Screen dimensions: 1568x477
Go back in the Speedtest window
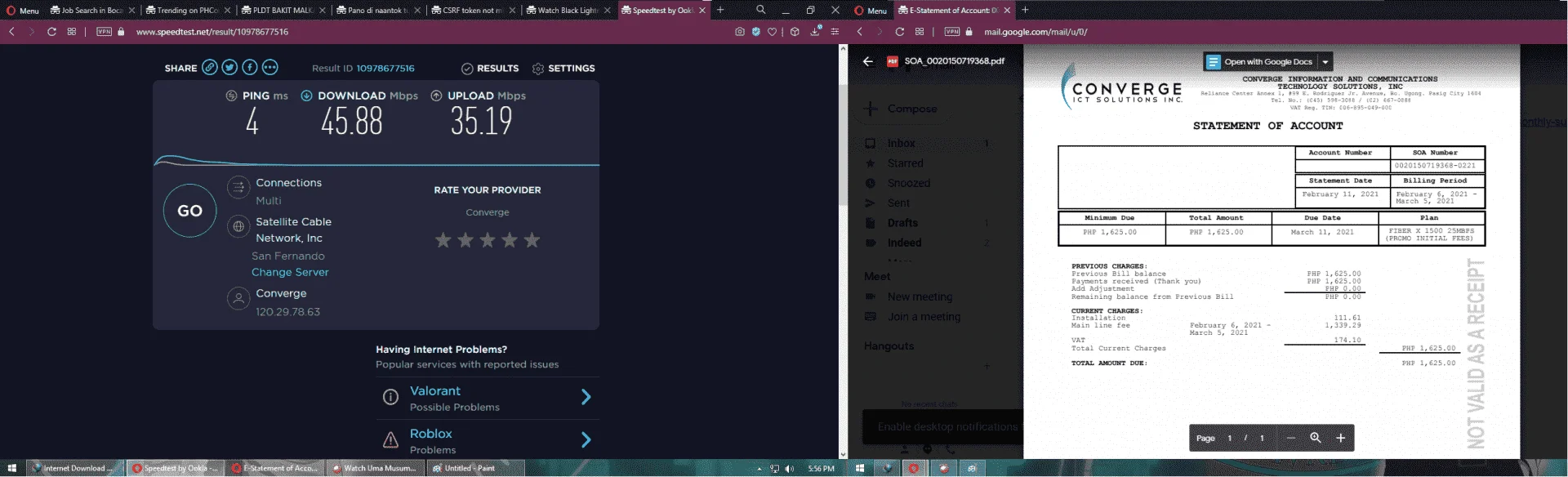pos(12,32)
